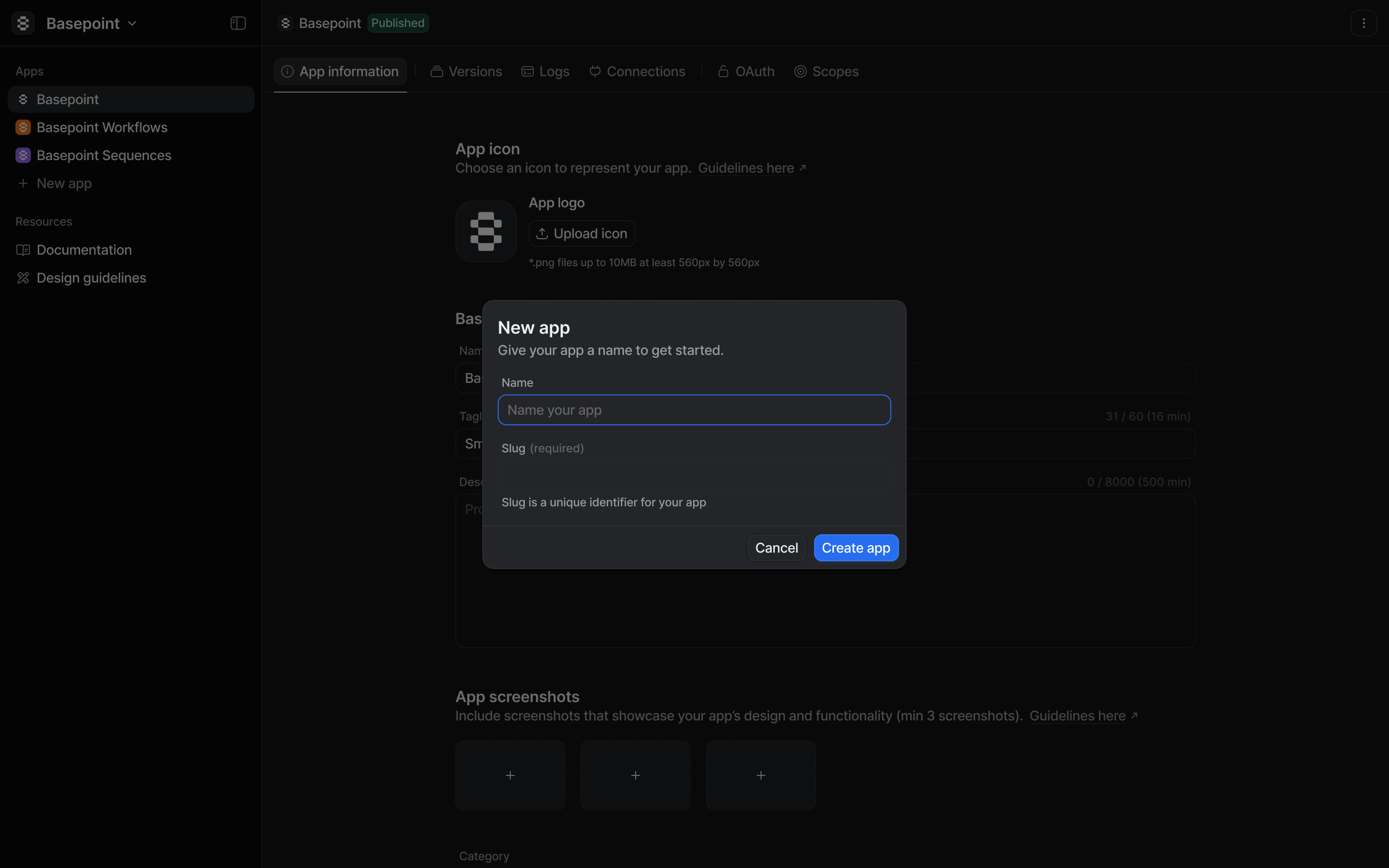Screen dimensions: 1389x868
Task: Switch to the Scopes tab
Action: [x=827, y=71]
